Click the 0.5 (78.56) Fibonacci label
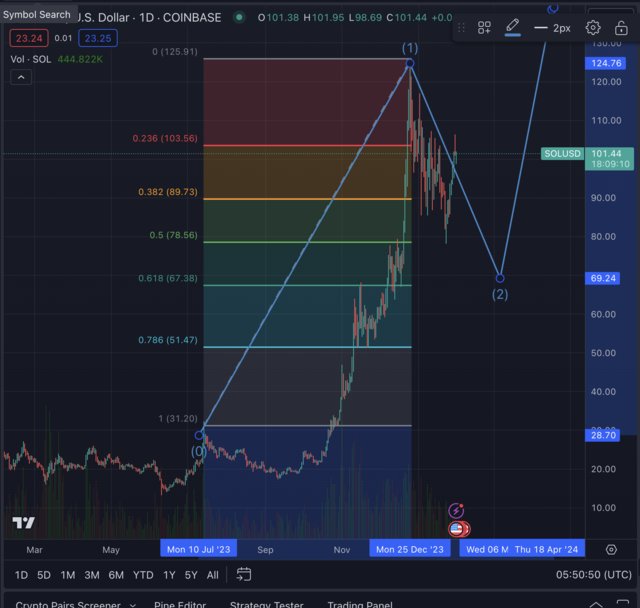 173,235
